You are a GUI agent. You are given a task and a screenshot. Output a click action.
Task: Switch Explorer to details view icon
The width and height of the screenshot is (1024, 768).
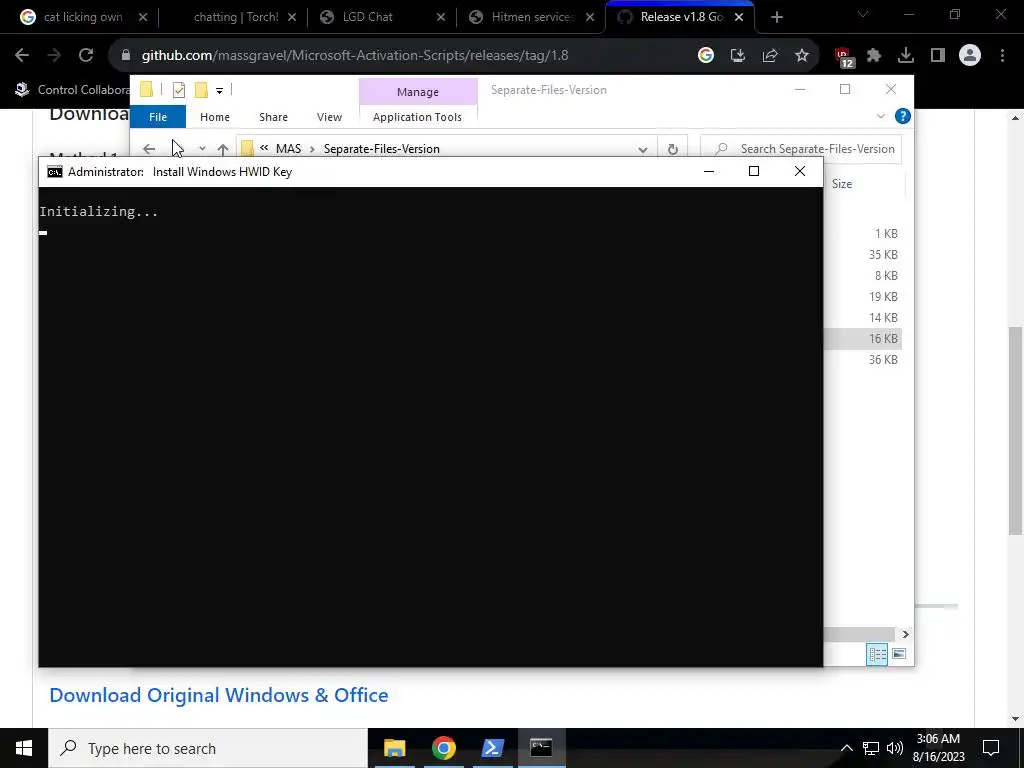tap(877, 654)
